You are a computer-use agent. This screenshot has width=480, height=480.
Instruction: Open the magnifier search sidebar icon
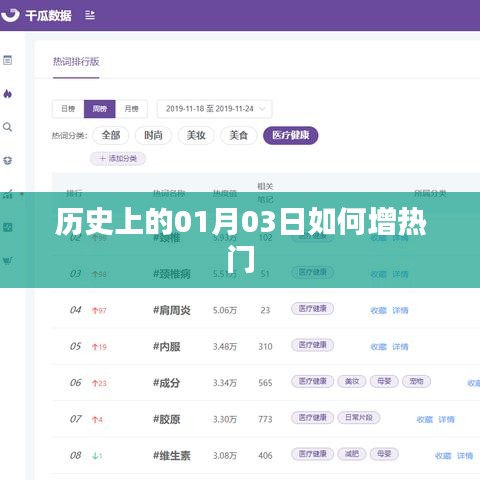click(x=8, y=127)
